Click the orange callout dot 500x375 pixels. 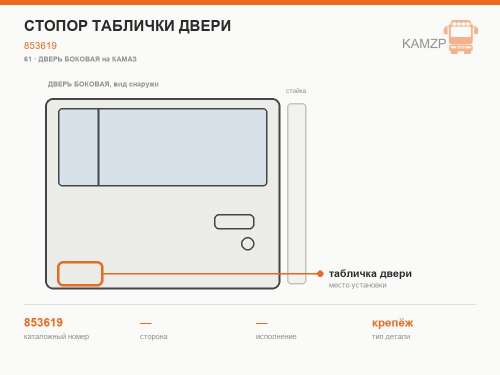(320, 274)
